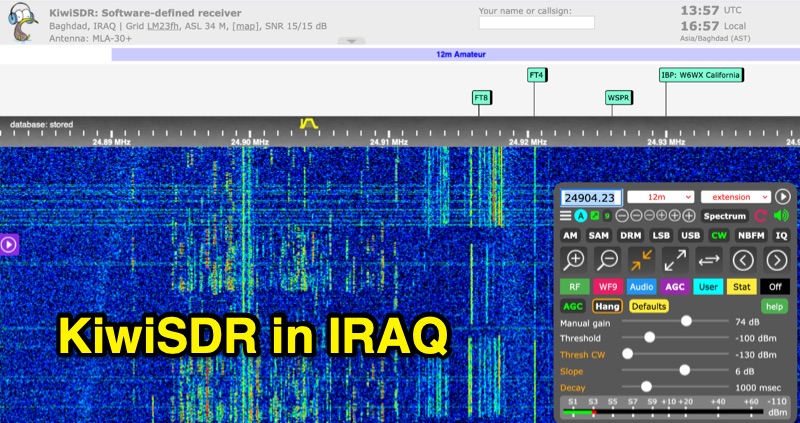Open the extension dropdown
The width and height of the screenshot is (800, 423).
point(736,197)
